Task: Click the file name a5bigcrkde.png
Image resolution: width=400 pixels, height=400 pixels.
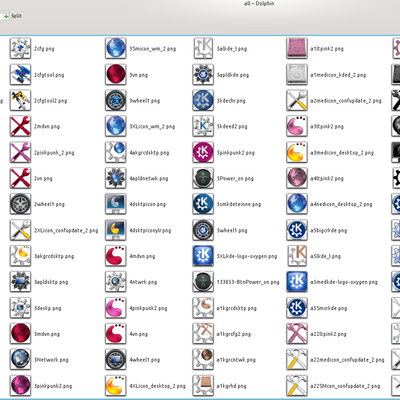Action: (329, 231)
